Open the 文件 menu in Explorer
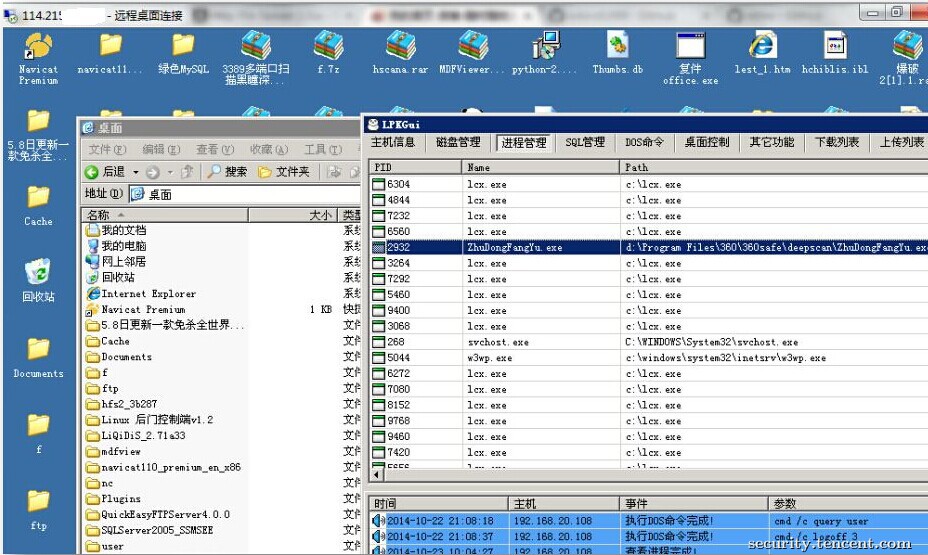This screenshot has height=555, width=928. tap(107, 150)
